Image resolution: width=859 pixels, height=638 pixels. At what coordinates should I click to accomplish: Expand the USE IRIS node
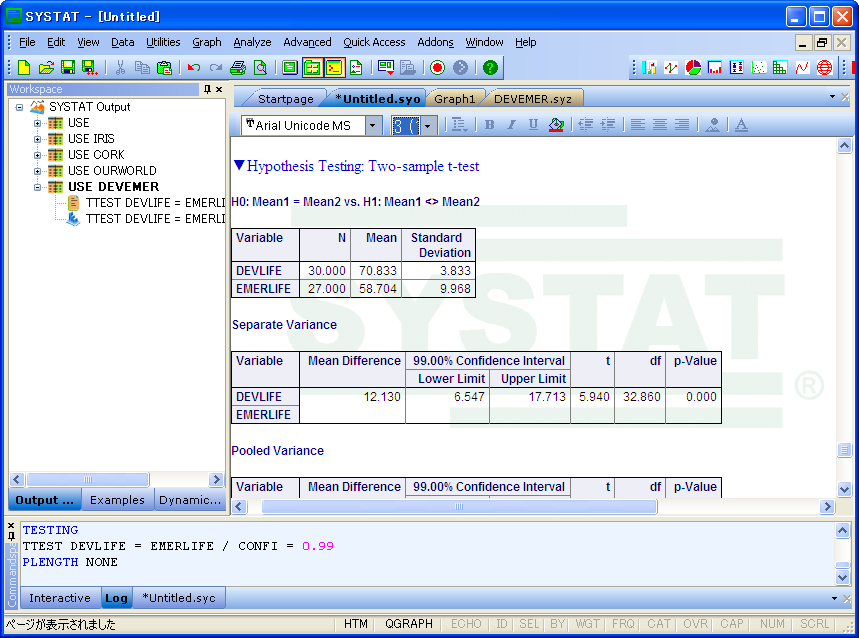point(37,139)
